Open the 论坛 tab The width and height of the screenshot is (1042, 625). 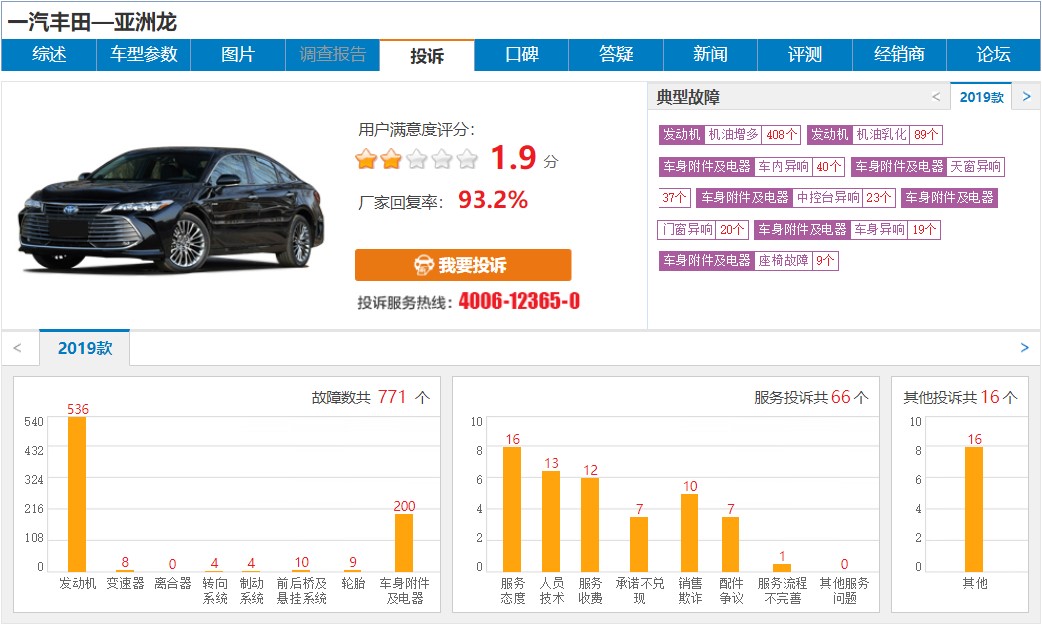[993, 57]
